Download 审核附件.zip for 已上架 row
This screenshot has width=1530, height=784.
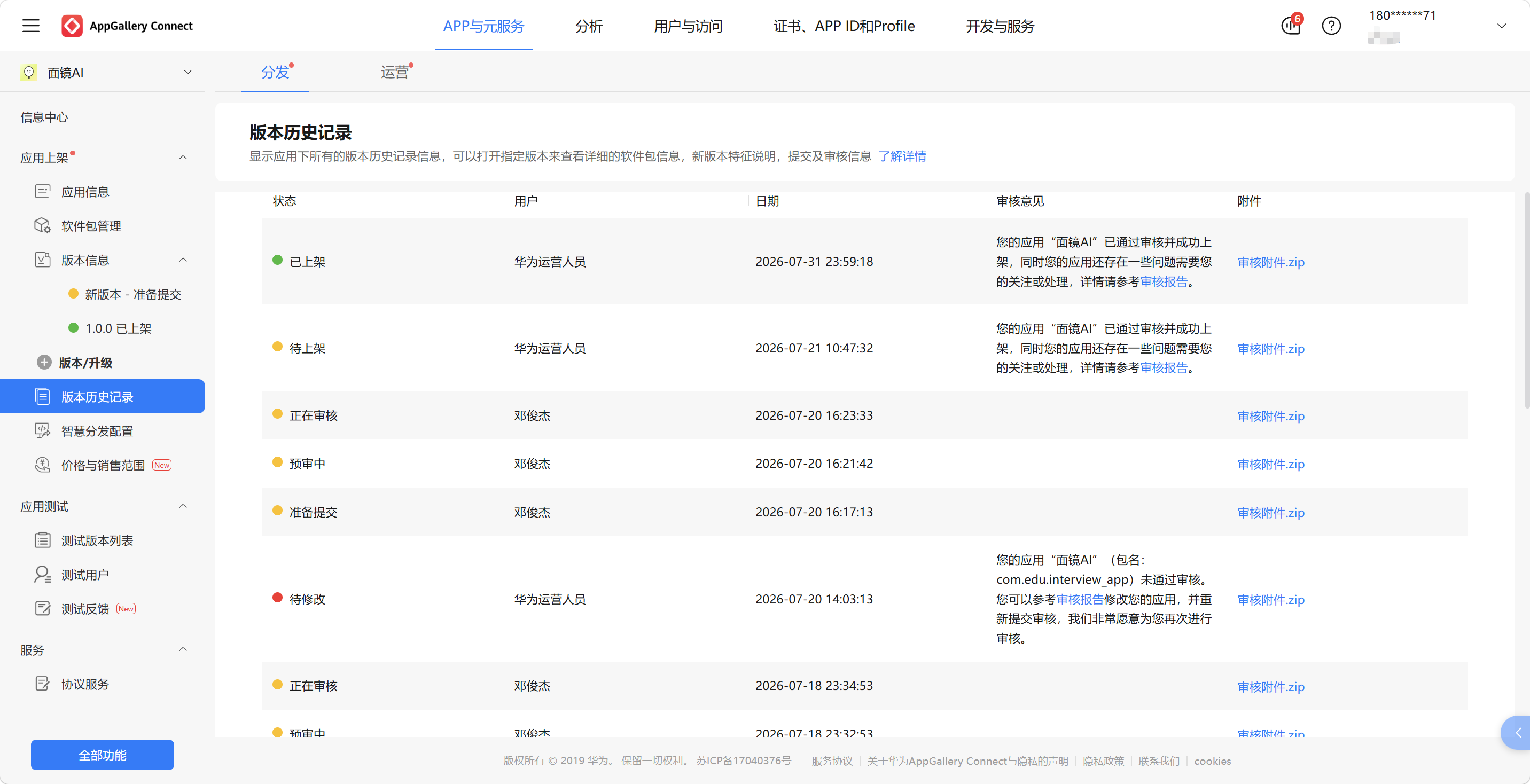click(1270, 262)
